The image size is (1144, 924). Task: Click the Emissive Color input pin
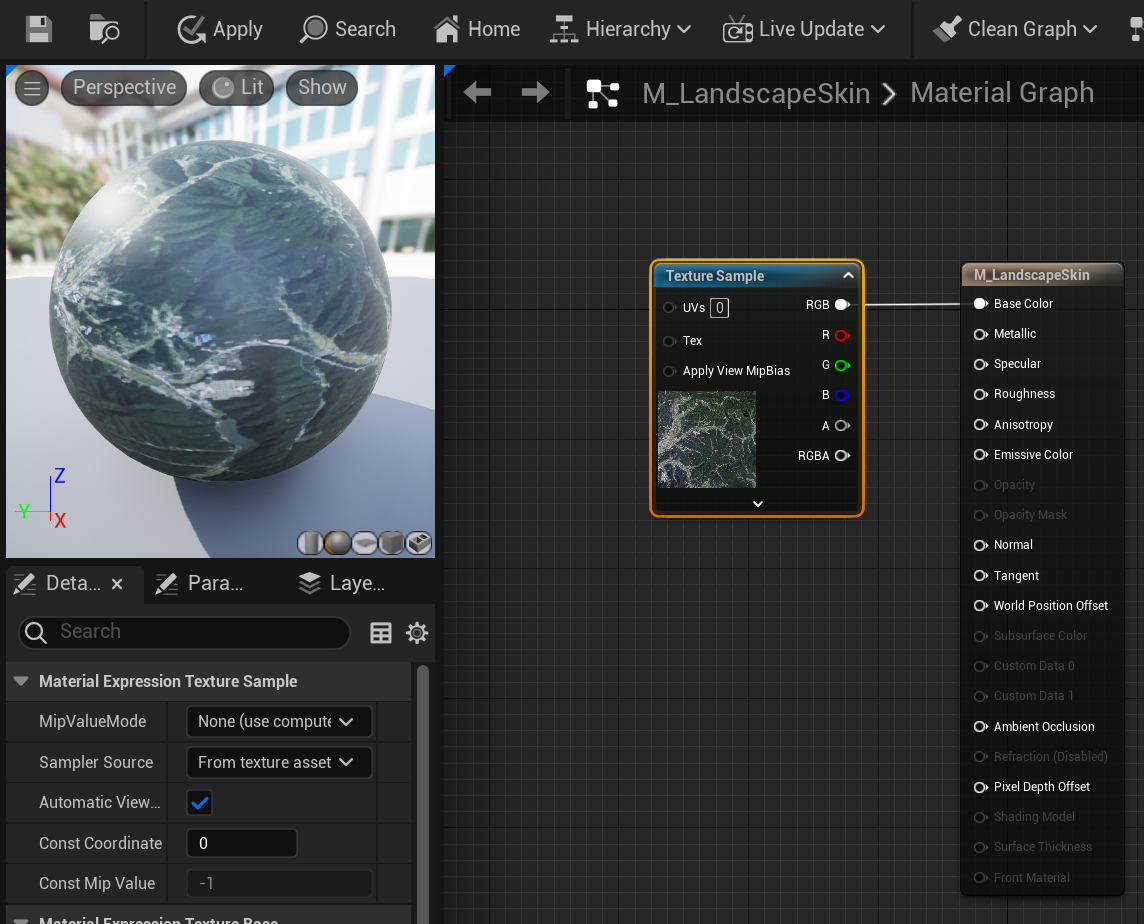981,455
